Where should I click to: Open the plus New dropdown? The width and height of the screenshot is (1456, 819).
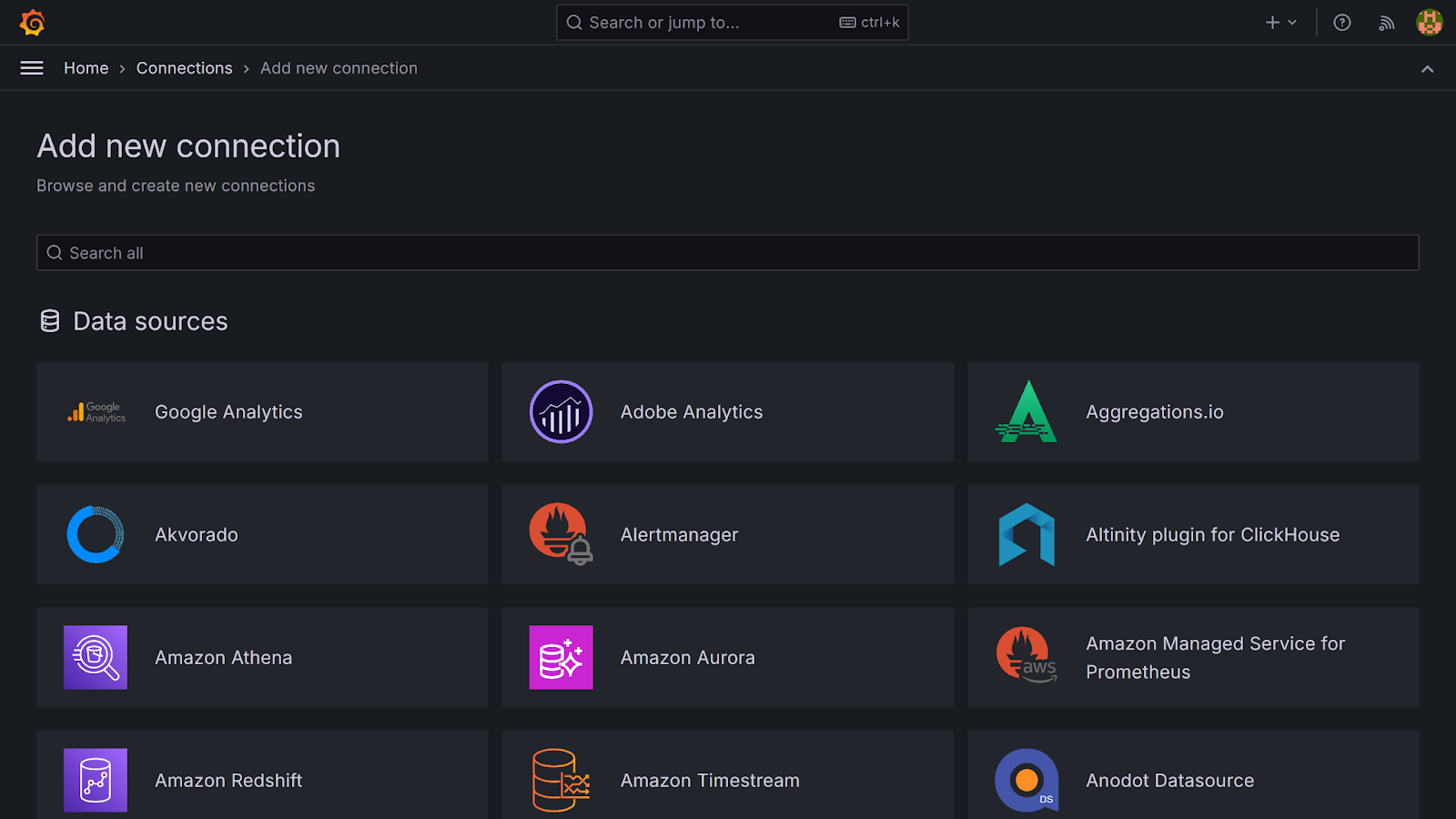click(1280, 23)
